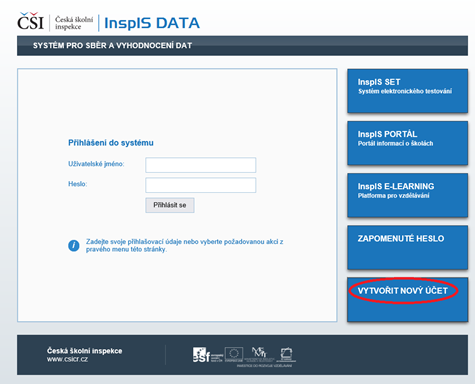Focus the Heslo password field
Viewport: 475px width, 384px height.
tap(201, 185)
